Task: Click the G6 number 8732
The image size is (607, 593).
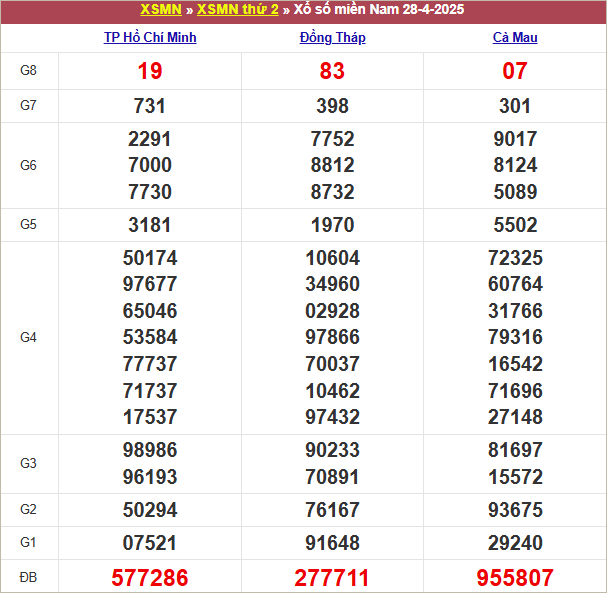Action: tap(332, 192)
